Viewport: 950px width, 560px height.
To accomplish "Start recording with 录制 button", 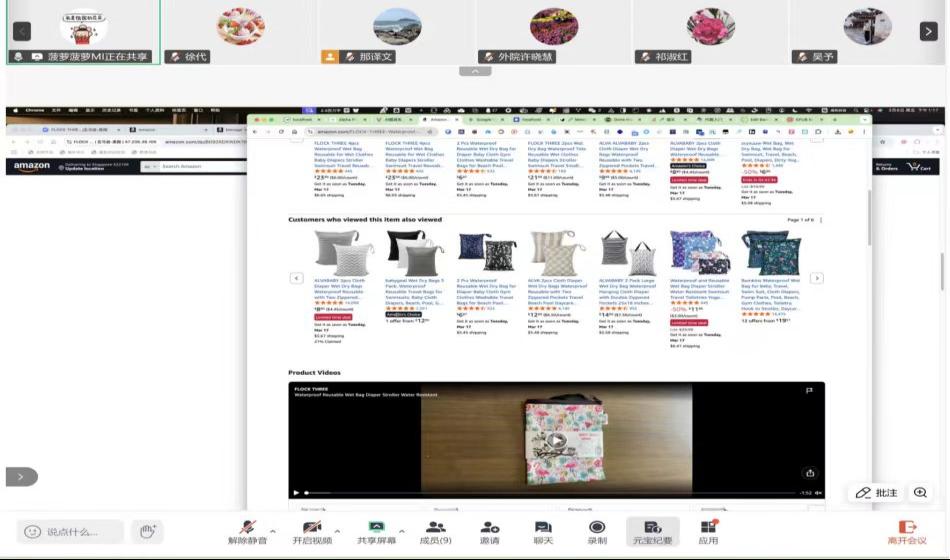I will (x=597, y=530).
